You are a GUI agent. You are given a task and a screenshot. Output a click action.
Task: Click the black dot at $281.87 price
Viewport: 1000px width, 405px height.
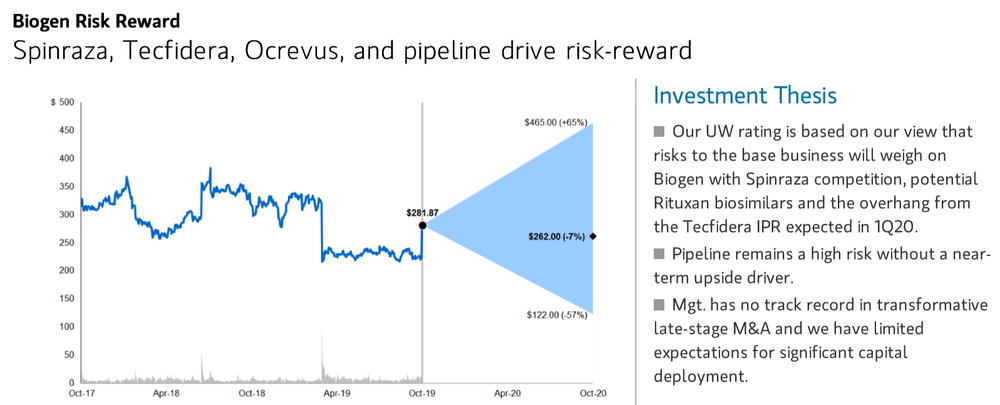[x=422, y=226]
